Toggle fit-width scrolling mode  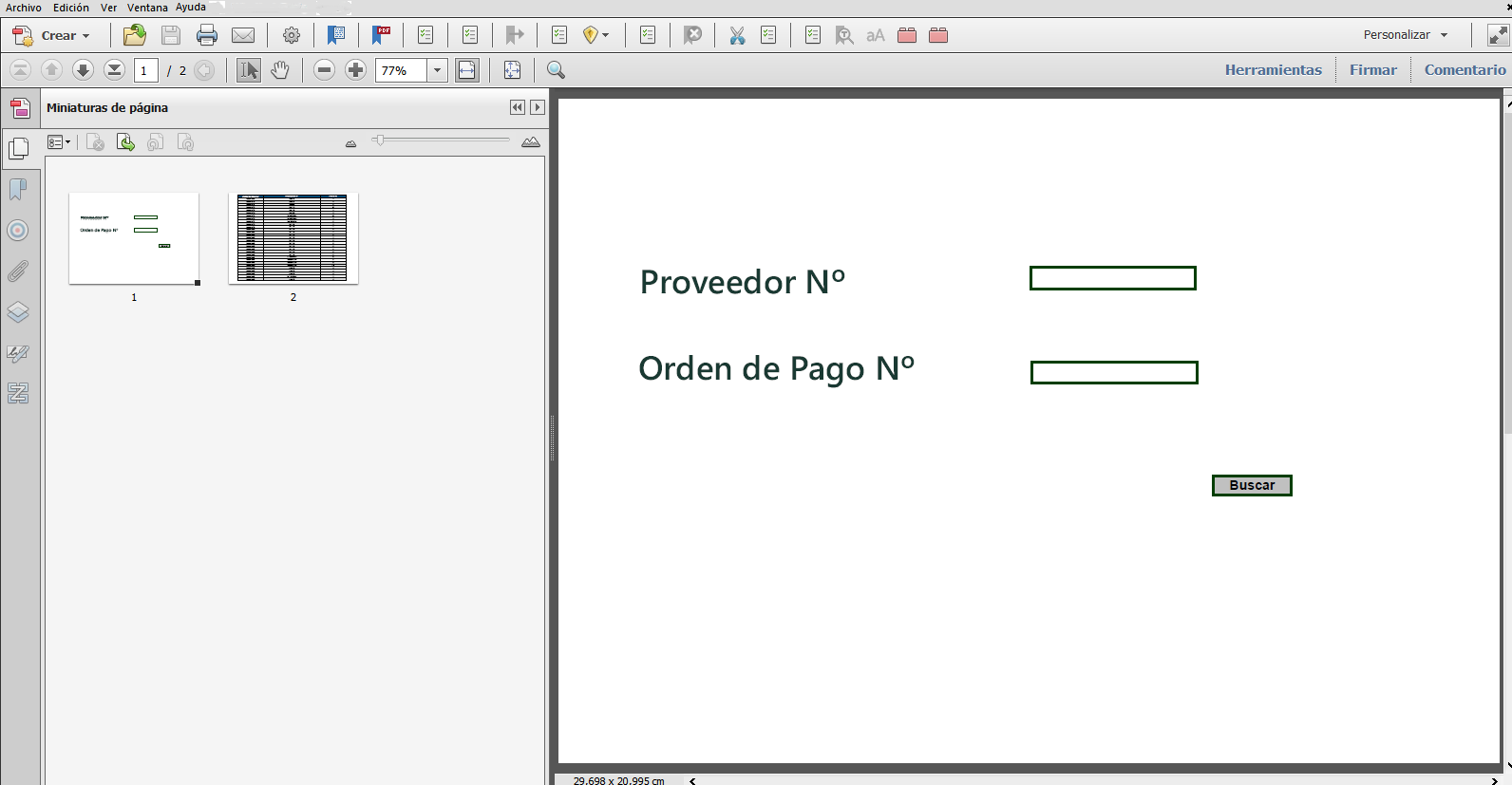click(x=467, y=69)
